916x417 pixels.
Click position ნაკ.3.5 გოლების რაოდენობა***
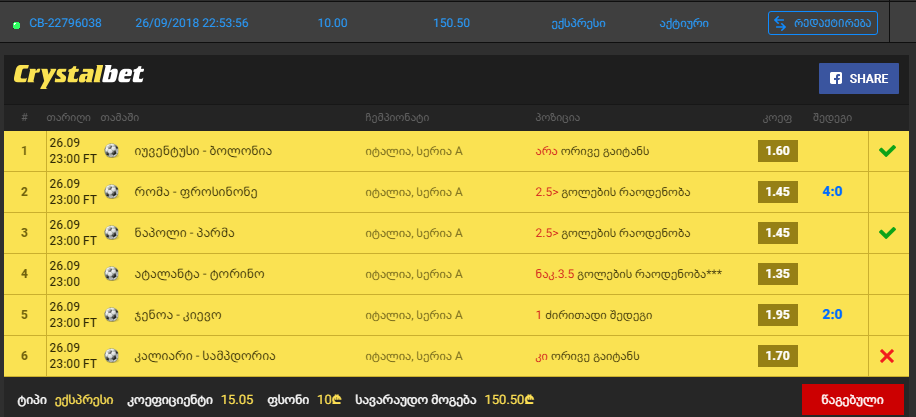pyautogui.click(x=629, y=274)
